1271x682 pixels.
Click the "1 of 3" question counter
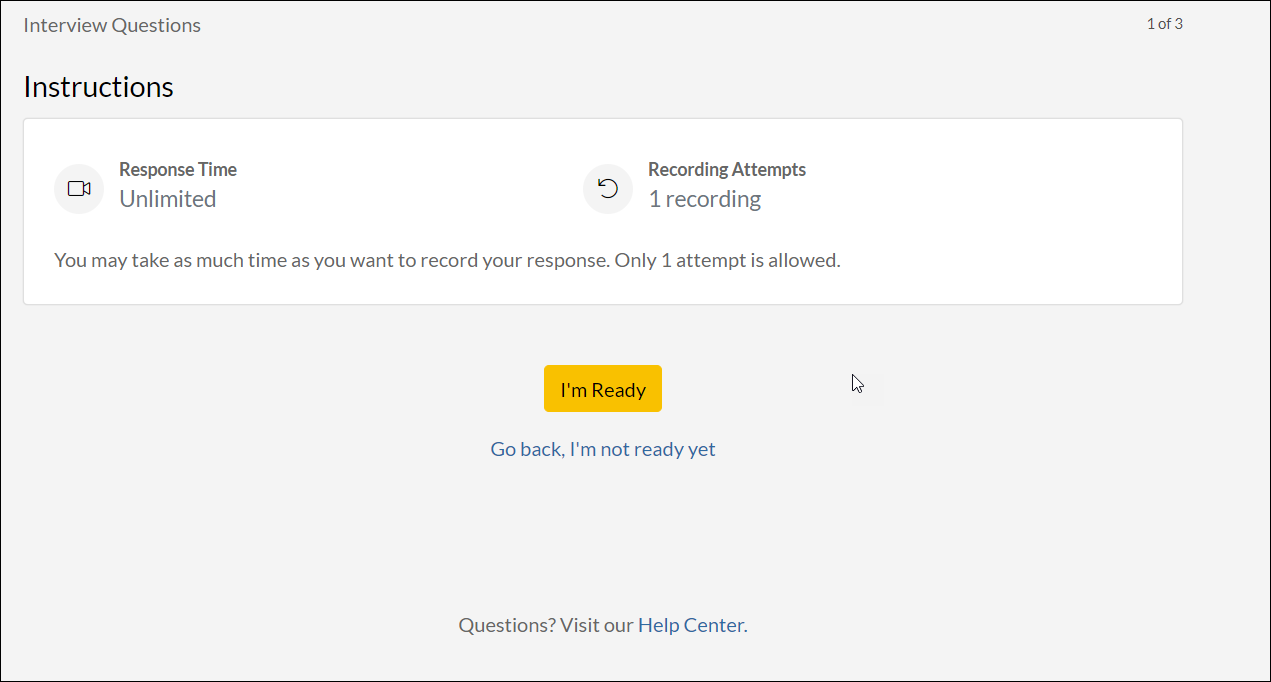click(1164, 24)
